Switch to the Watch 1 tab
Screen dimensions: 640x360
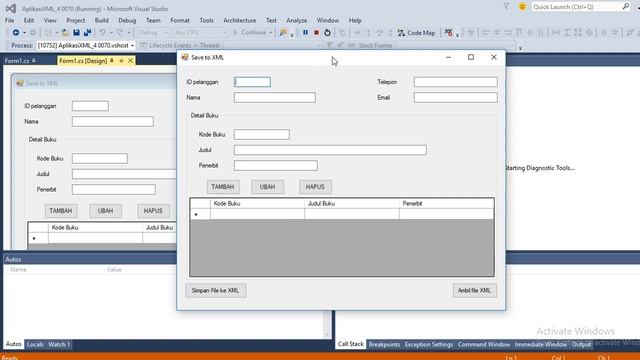59,344
